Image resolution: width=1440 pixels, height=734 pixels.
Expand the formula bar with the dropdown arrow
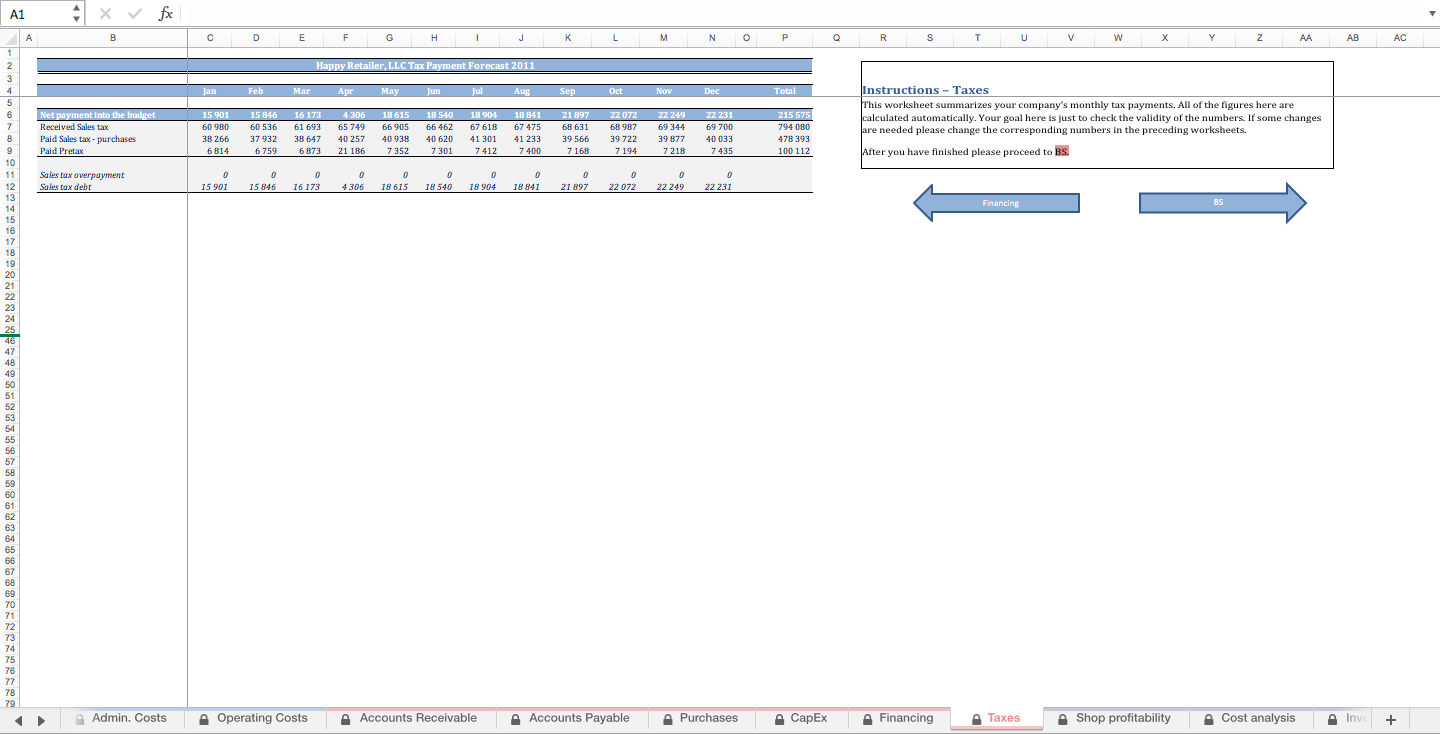(x=1432, y=13)
